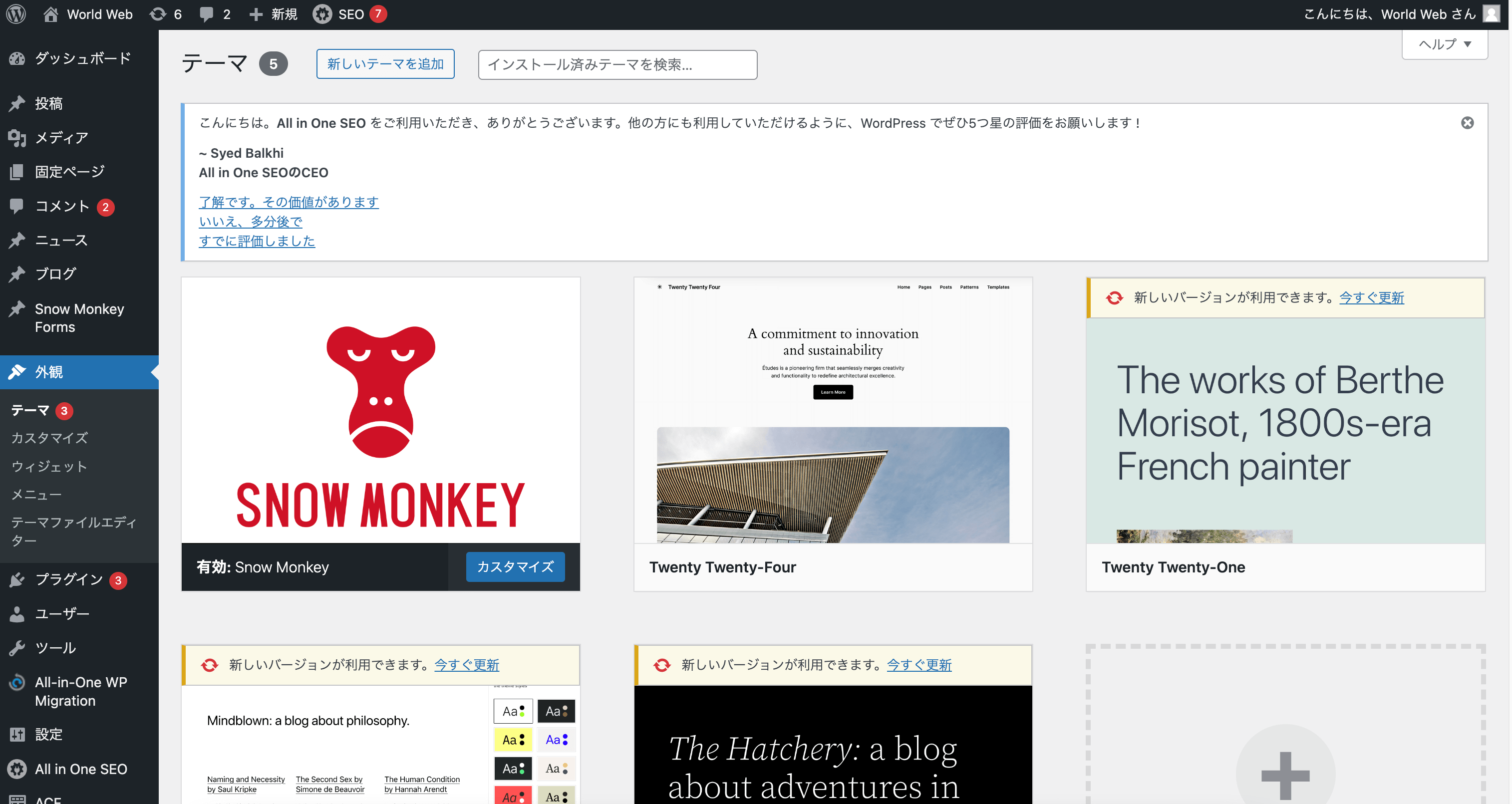Click すでに評価しました link

click(258, 241)
